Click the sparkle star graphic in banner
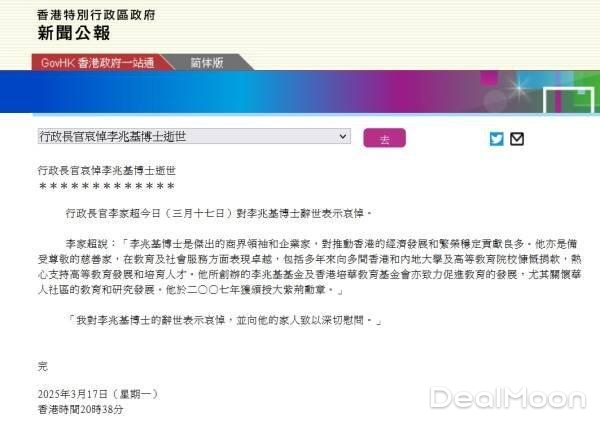 [519, 87]
